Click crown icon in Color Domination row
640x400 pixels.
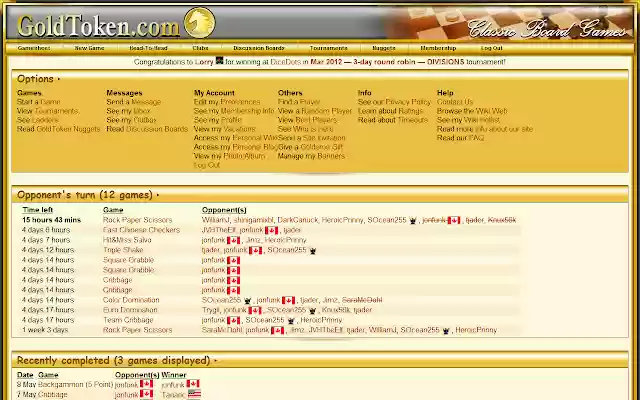pos(247,300)
